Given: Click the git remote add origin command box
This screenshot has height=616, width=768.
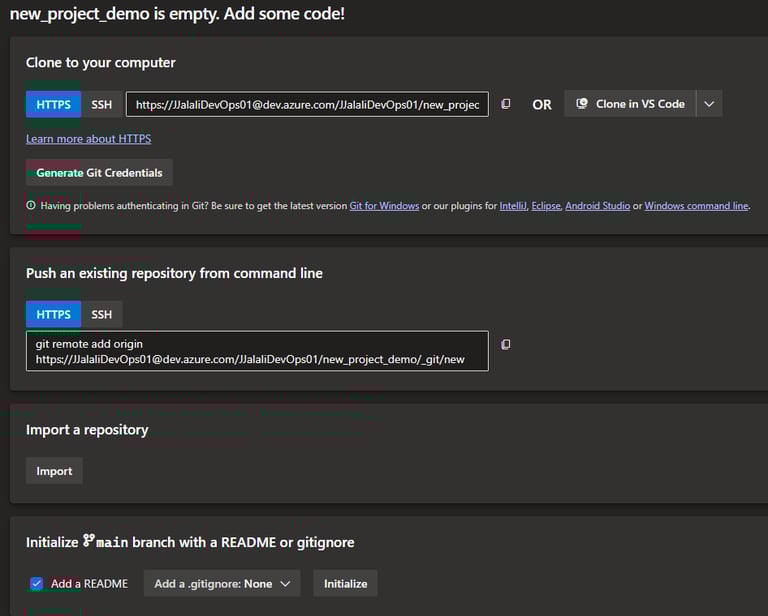Looking at the screenshot, I should pyautogui.click(x=257, y=351).
